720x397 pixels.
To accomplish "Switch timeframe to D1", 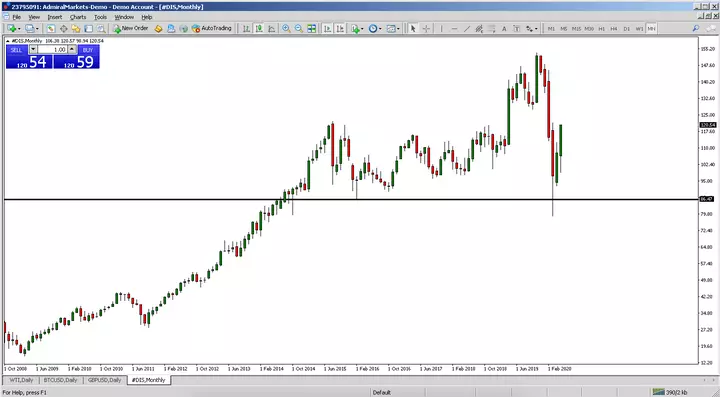I will [626, 28].
